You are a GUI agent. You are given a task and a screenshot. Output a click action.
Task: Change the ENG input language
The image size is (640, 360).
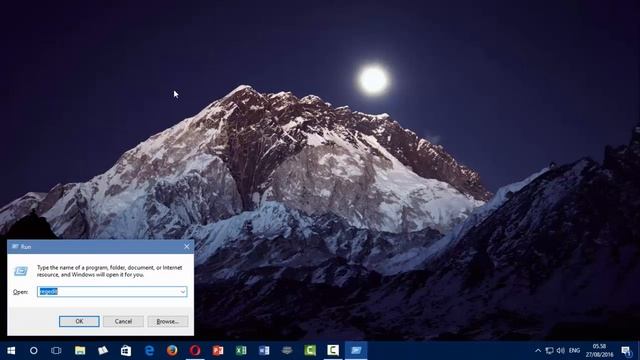point(574,351)
